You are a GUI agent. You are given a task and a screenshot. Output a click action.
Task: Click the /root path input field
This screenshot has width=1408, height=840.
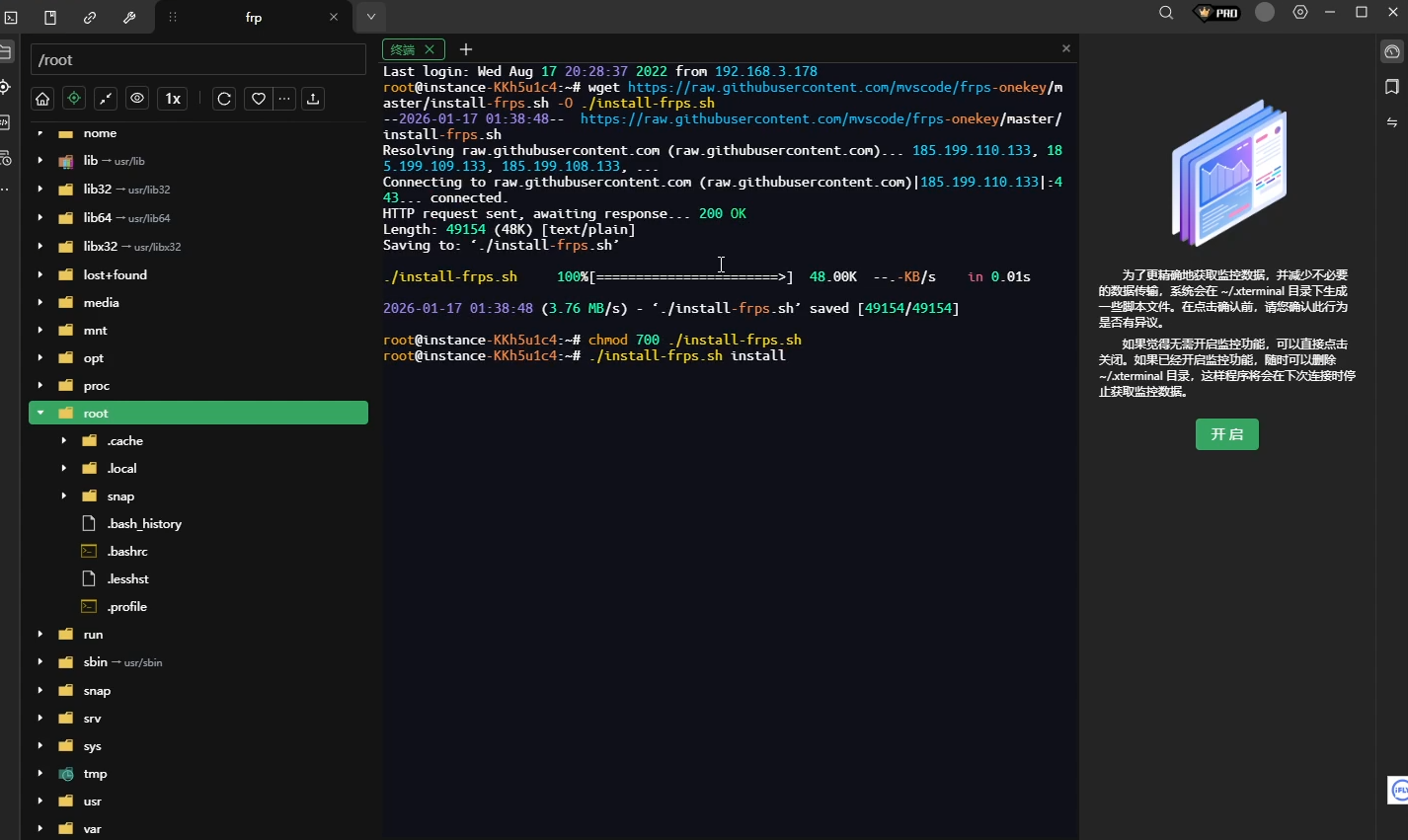pos(197,60)
